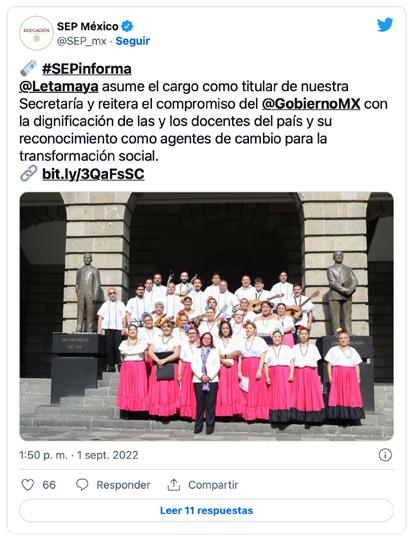This screenshot has width=415, height=543.
Task: Click the newspaper emoji before hashtag
Action: pyautogui.click(x=28, y=68)
